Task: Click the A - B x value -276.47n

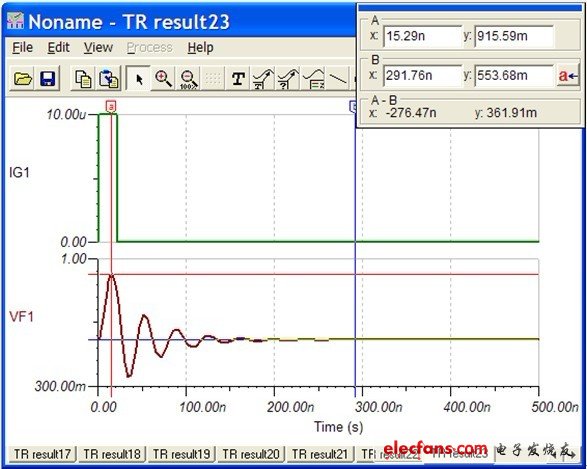Action: (x=411, y=113)
